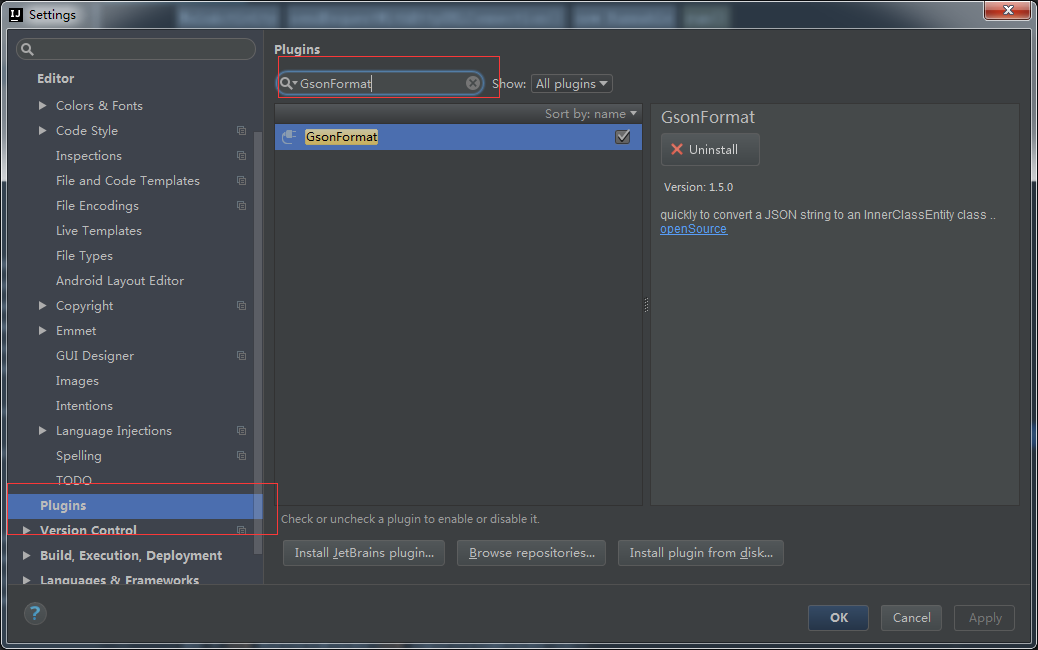Viewport: 1038px width, 650px height.
Task: Disable the GsonFormat plugin checkbox
Action: pos(622,137)
